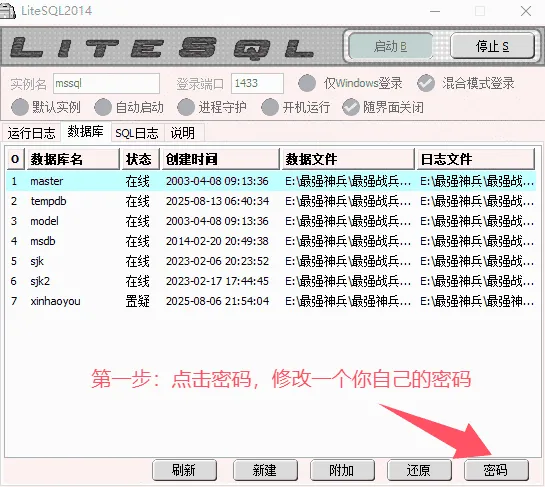545x487 pixels.
Task: Click the log file path in sjk2 row
Action: (477, 281)
